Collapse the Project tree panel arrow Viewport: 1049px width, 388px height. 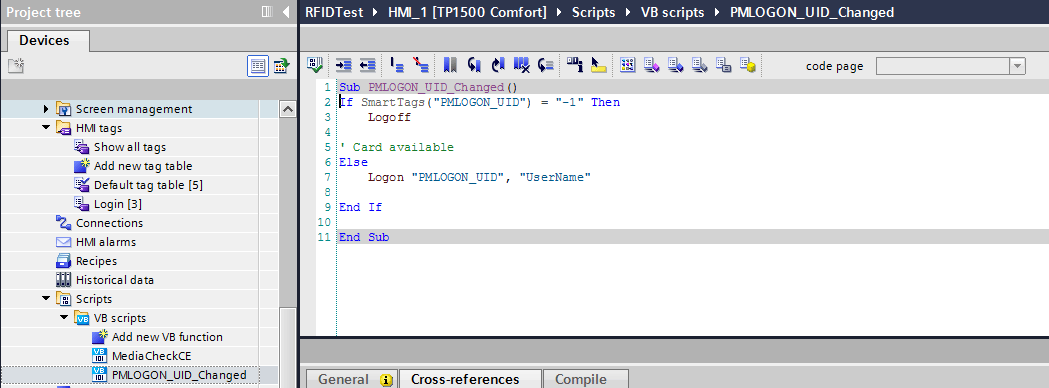click(x=286, y=12)
